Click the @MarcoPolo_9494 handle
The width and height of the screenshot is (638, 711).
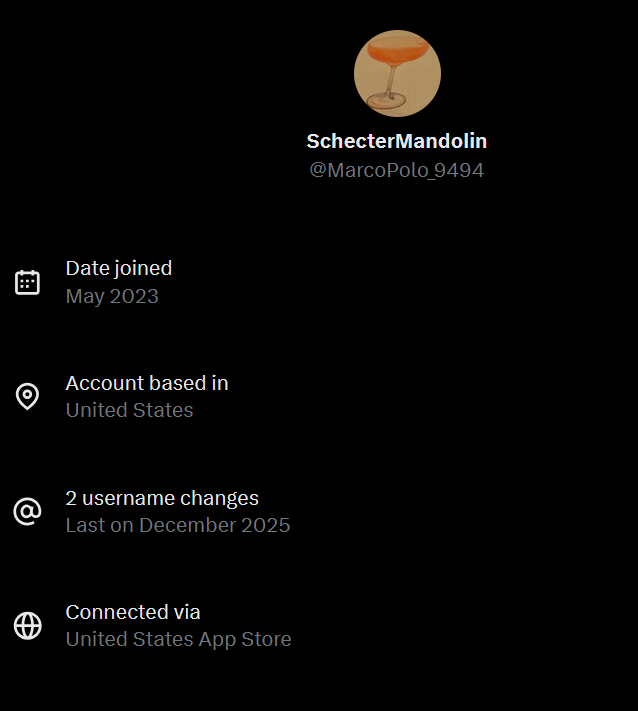pyautogui.click(x=397, y=170)
